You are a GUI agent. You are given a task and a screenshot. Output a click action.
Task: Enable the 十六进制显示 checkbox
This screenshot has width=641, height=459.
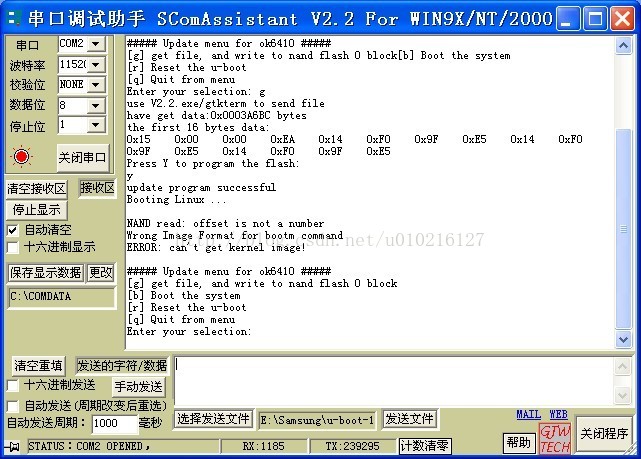(x=13, y=247)
